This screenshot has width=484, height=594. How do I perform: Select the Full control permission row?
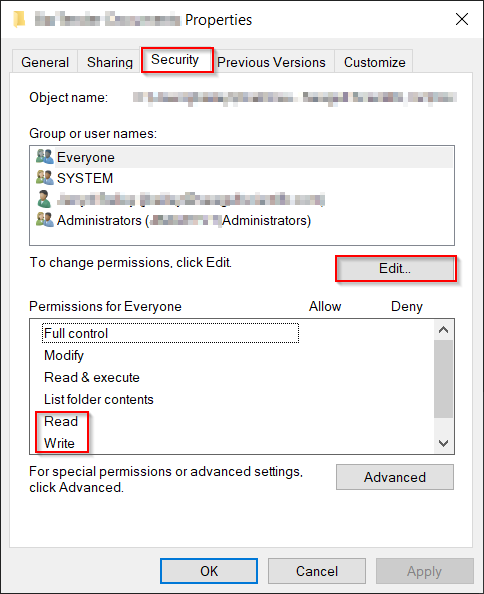tap(170, 333)
